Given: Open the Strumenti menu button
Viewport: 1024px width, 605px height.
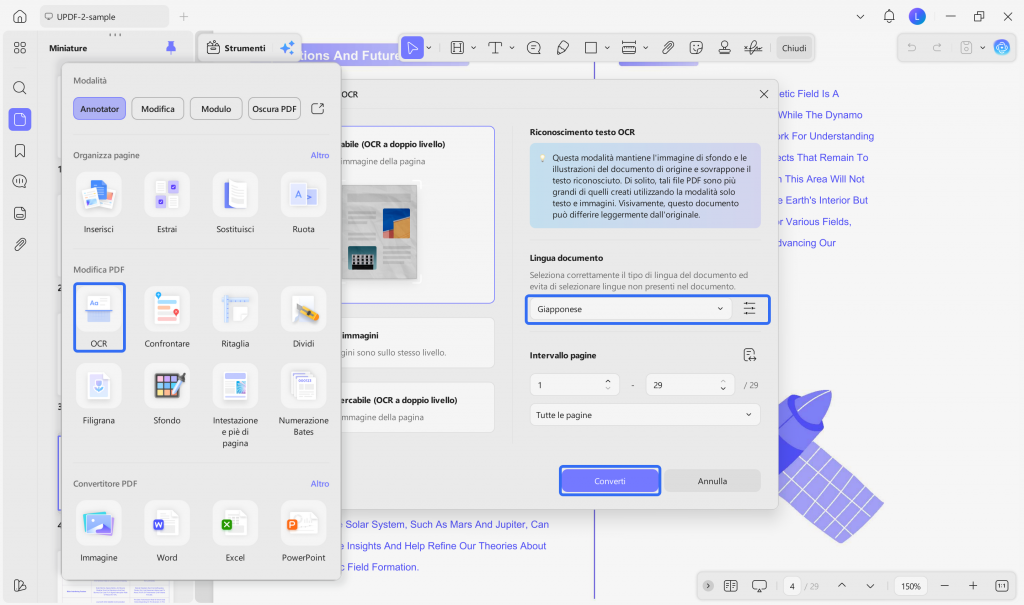Looking at the screenshot, I should [236, 48].
